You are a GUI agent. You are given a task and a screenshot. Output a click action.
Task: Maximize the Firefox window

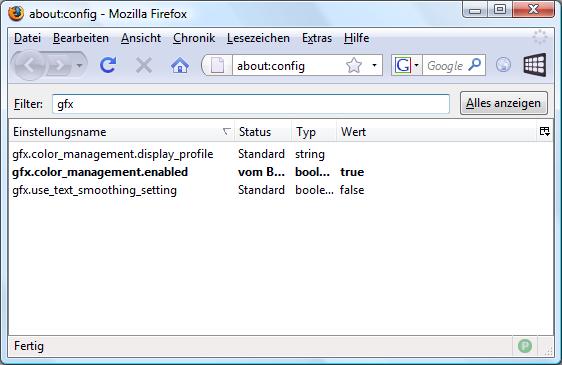[x=500, y=9]
